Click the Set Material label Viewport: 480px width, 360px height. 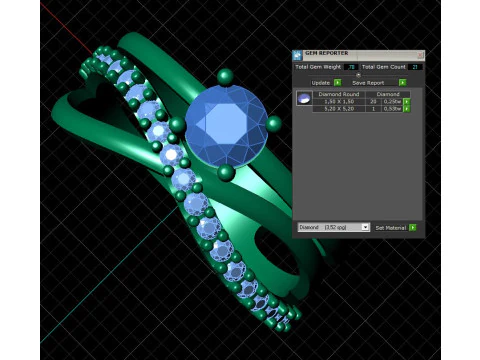[391, 228]
